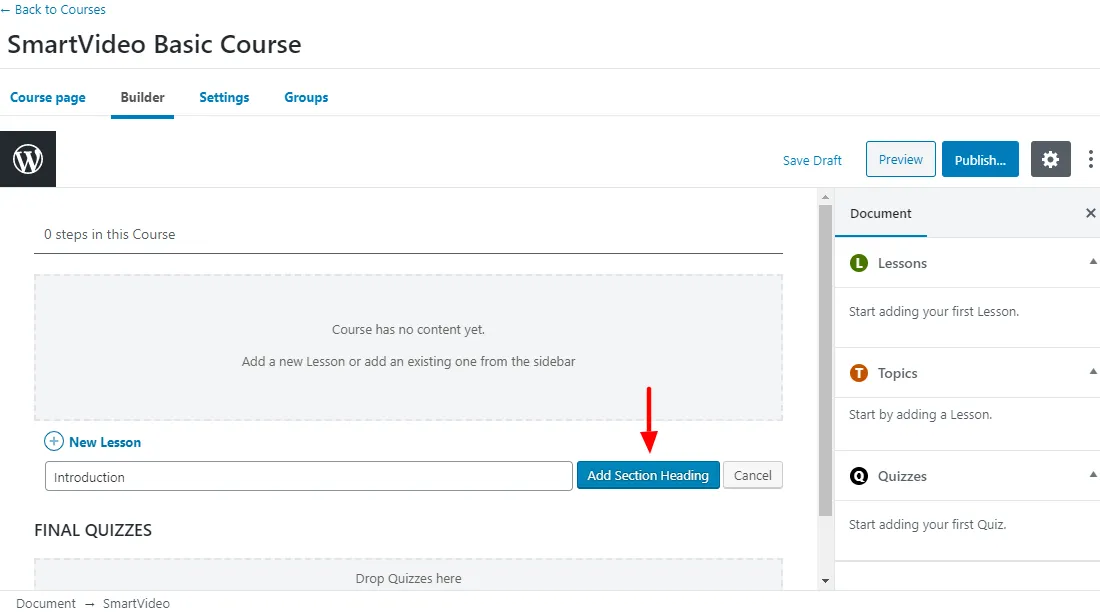Click 'Start adding your first Lesson.' text
The width and height of the screenshot is (1100, 615).
[x=934, y=311]
